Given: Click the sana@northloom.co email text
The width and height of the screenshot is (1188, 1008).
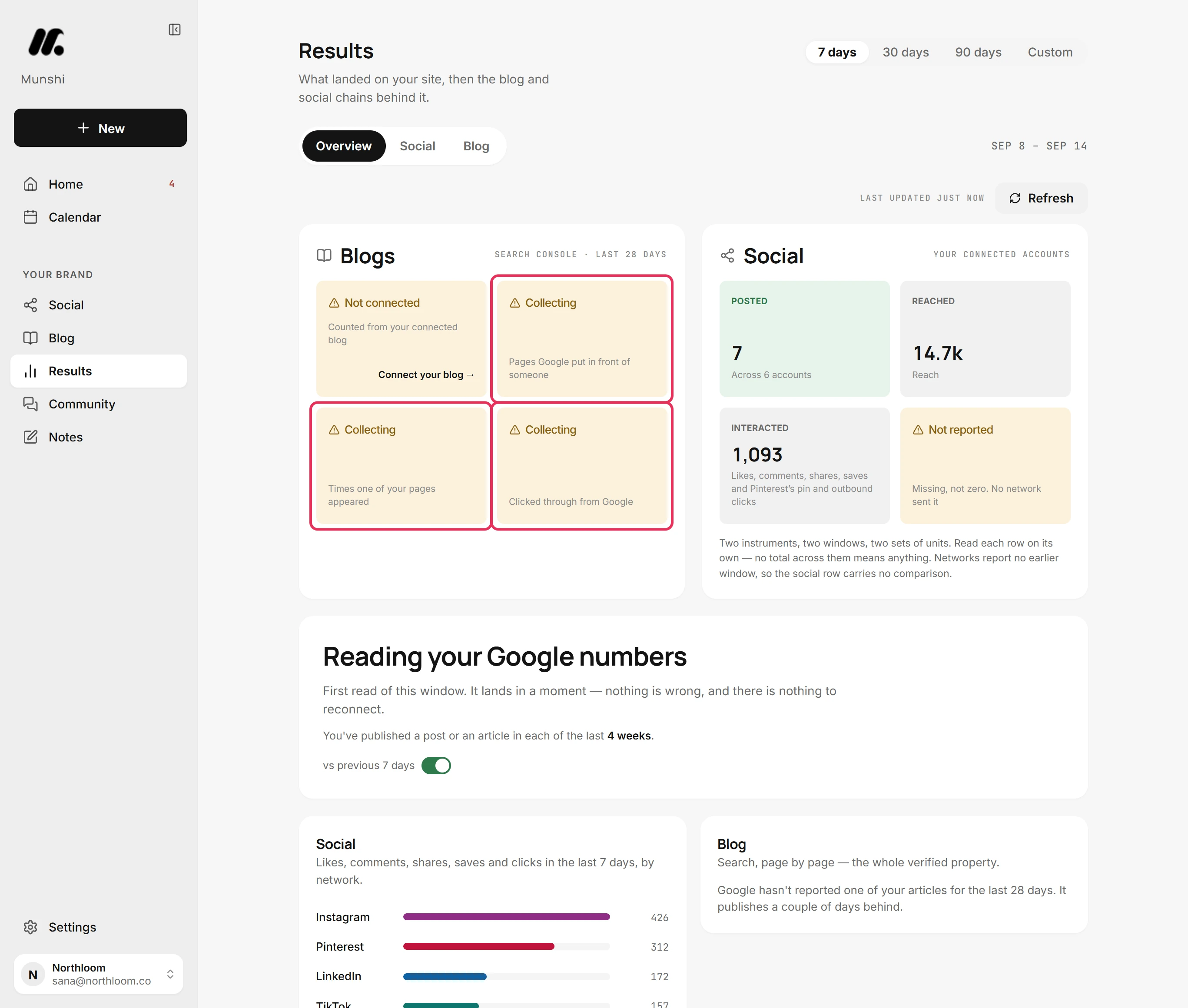Looking at the screenshot, I should tap(101, 981).
